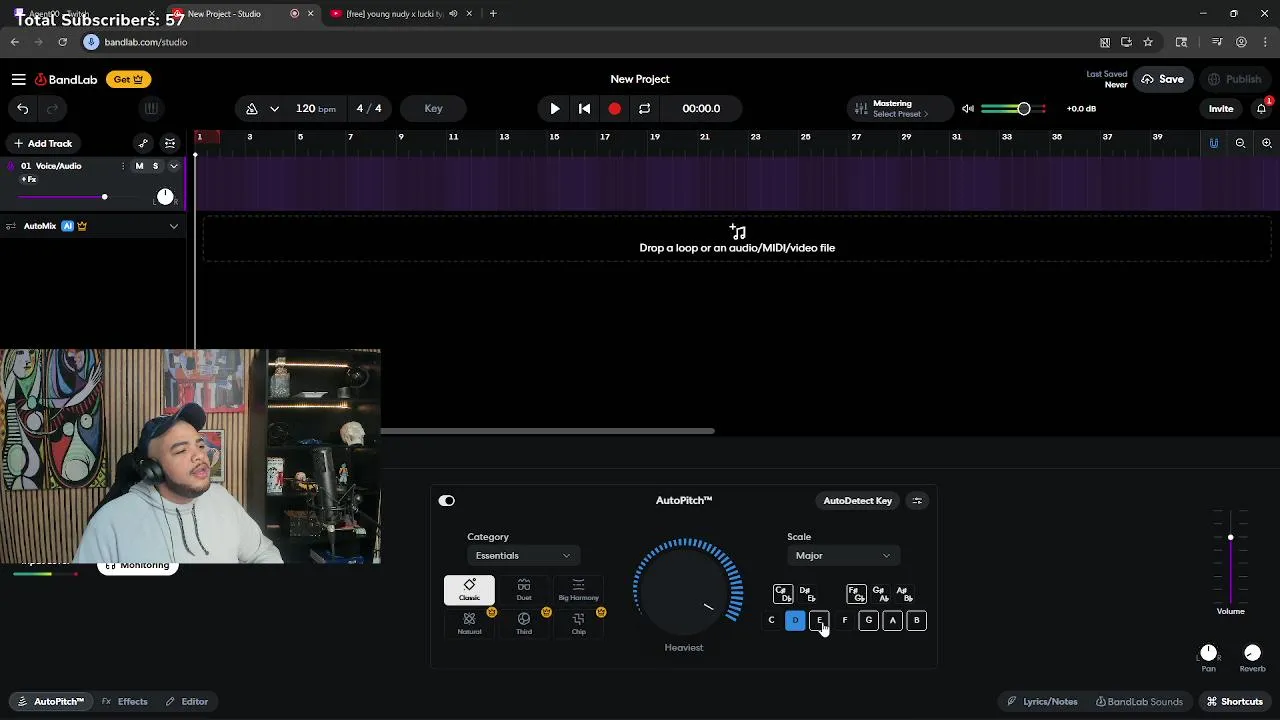The image size is (1280, 720).
Task: Select the Third preset
Action: coord(524,624)
